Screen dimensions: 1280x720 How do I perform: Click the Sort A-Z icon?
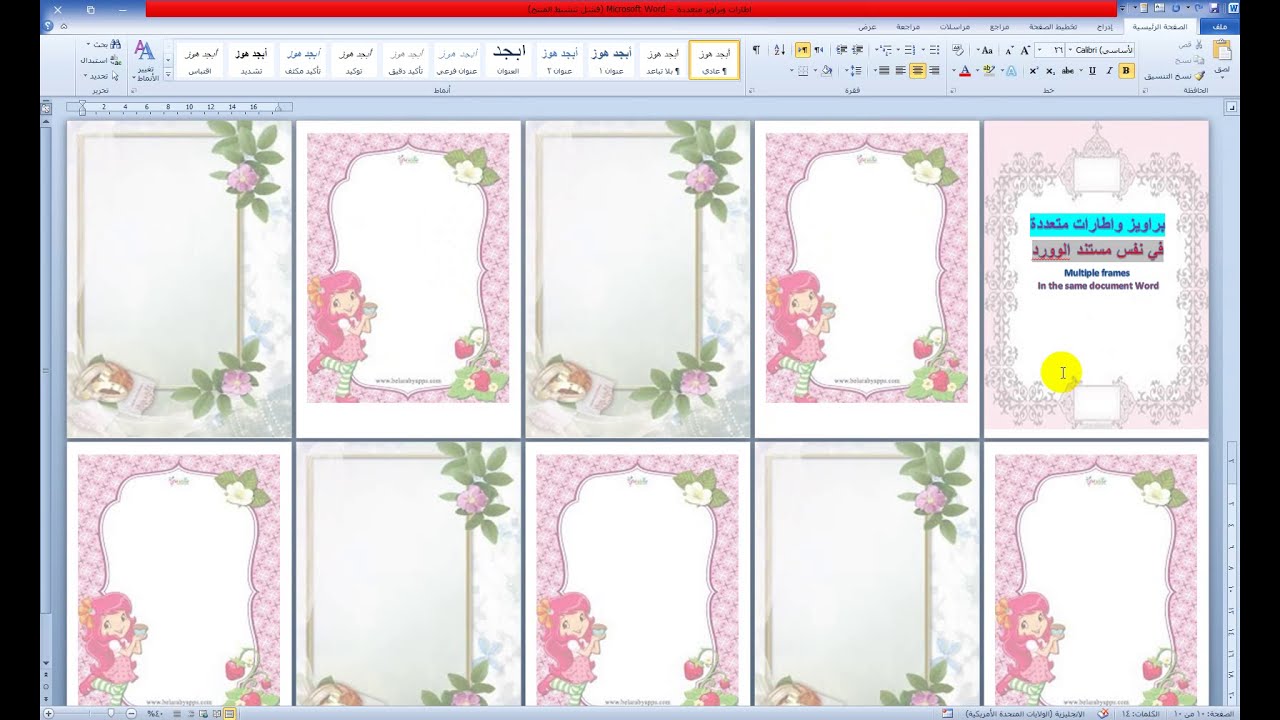point(780,49)
